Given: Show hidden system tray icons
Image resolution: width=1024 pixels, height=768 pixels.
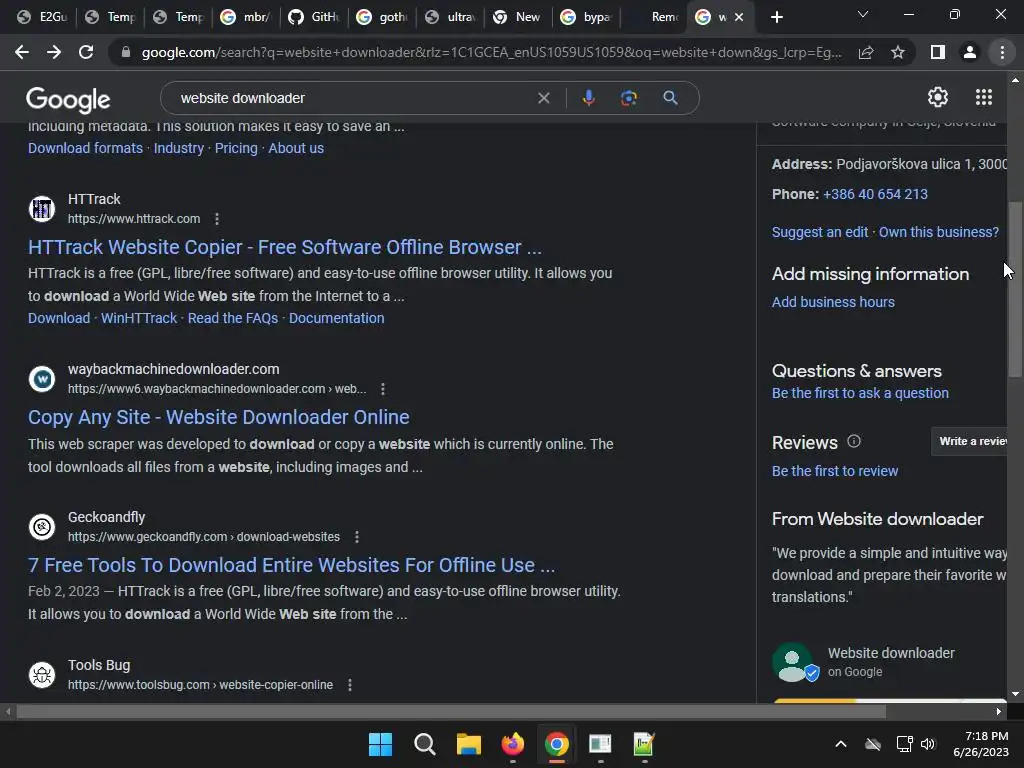Looking at the screenshot, I should (x=841, y=744).
